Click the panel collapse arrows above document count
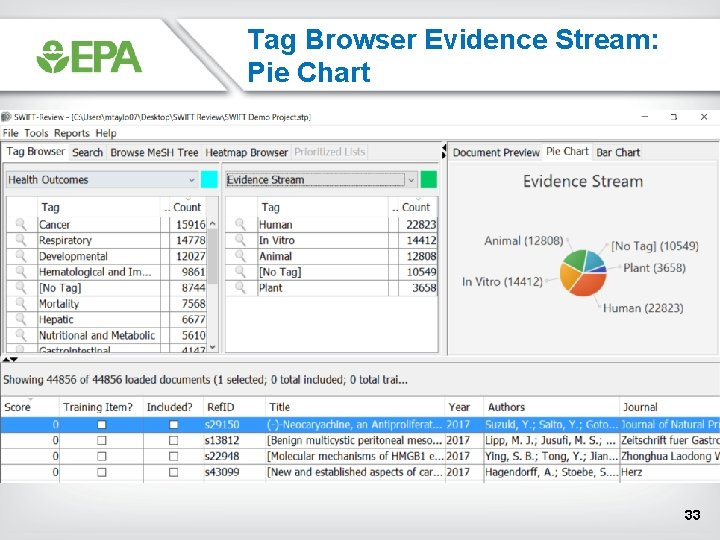This screenshot has width=720, height=540. tap(10, 360)
